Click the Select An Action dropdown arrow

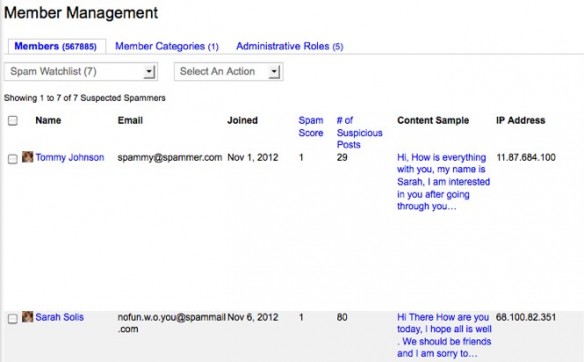(x=274, y=72)
